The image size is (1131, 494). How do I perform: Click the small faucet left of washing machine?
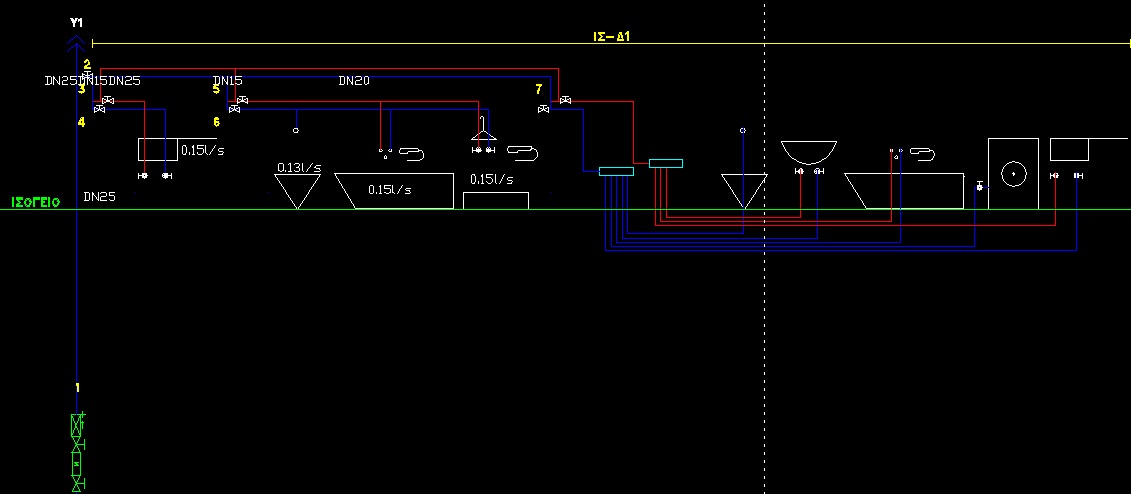pyautogui.click(x=979, y=186)
